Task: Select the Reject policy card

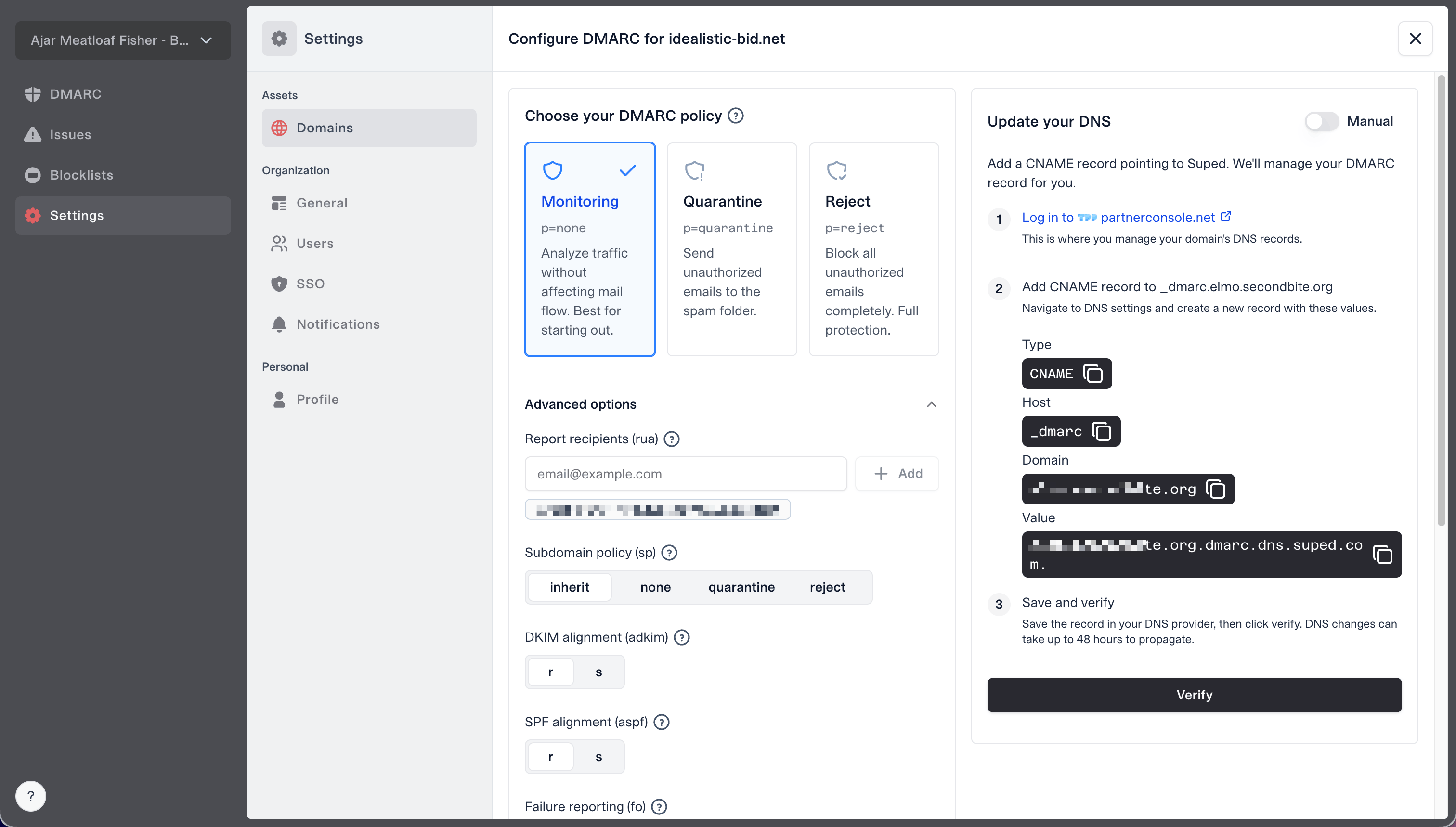Action: tap(873, 249)
